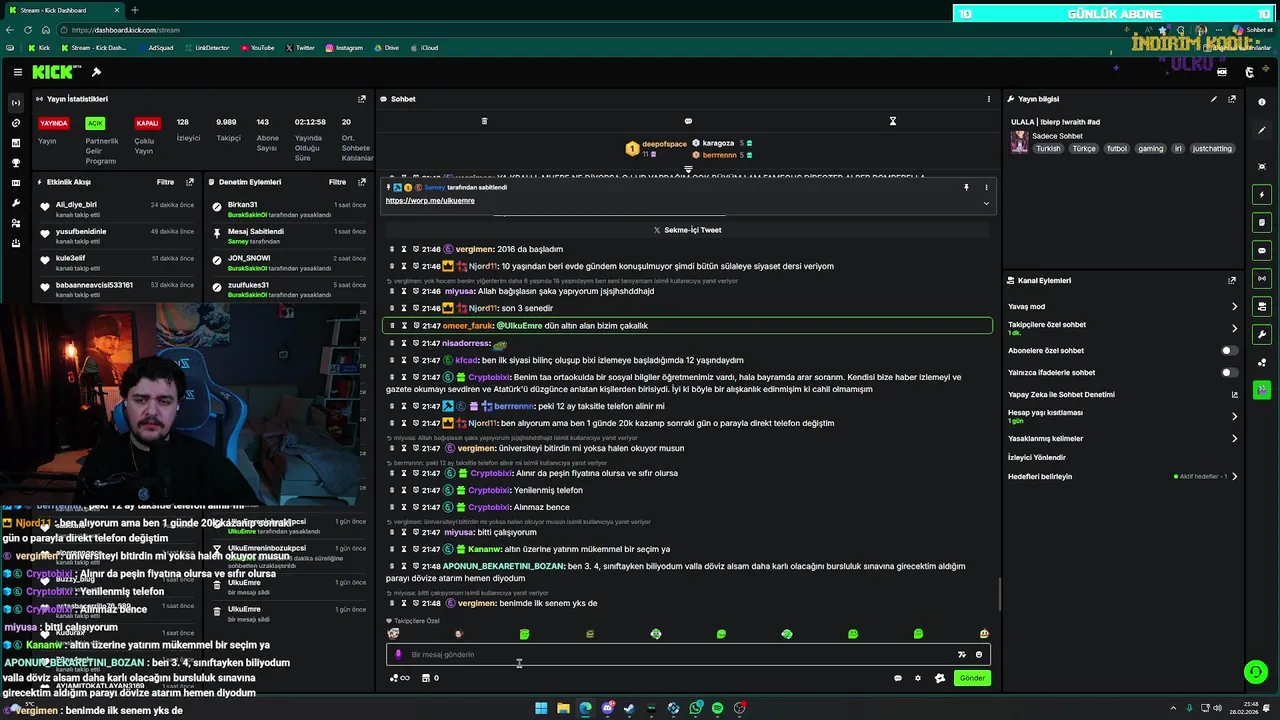Click the trash icon in the chat header row
The height and width of the screenshot is (720, 1280).
[x=484, y=121]
